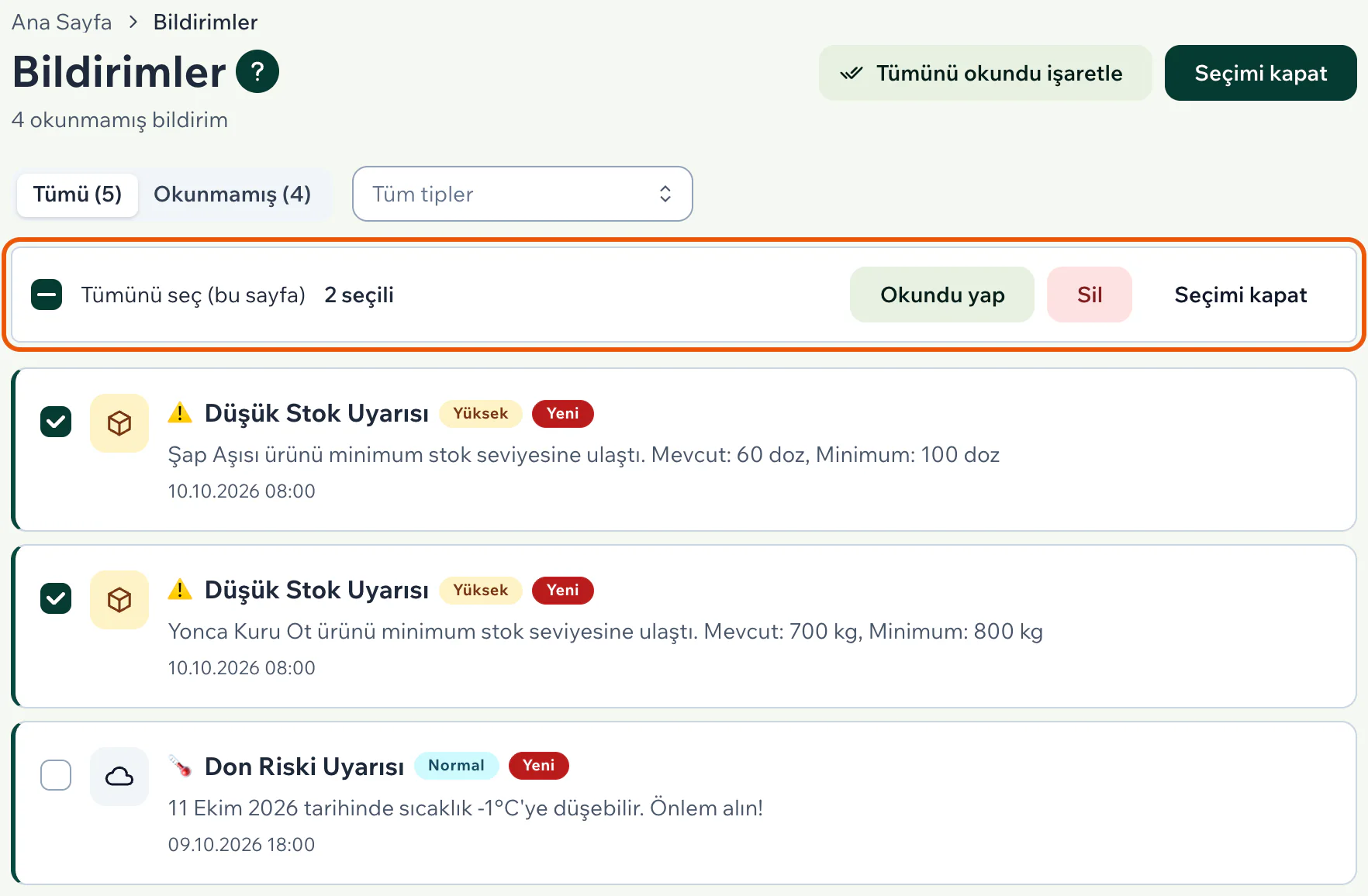The height and width of the screenshot is (896, 1368).
Task: Click Okundu yap in the selection bar
Action: (x=942, y=295)
